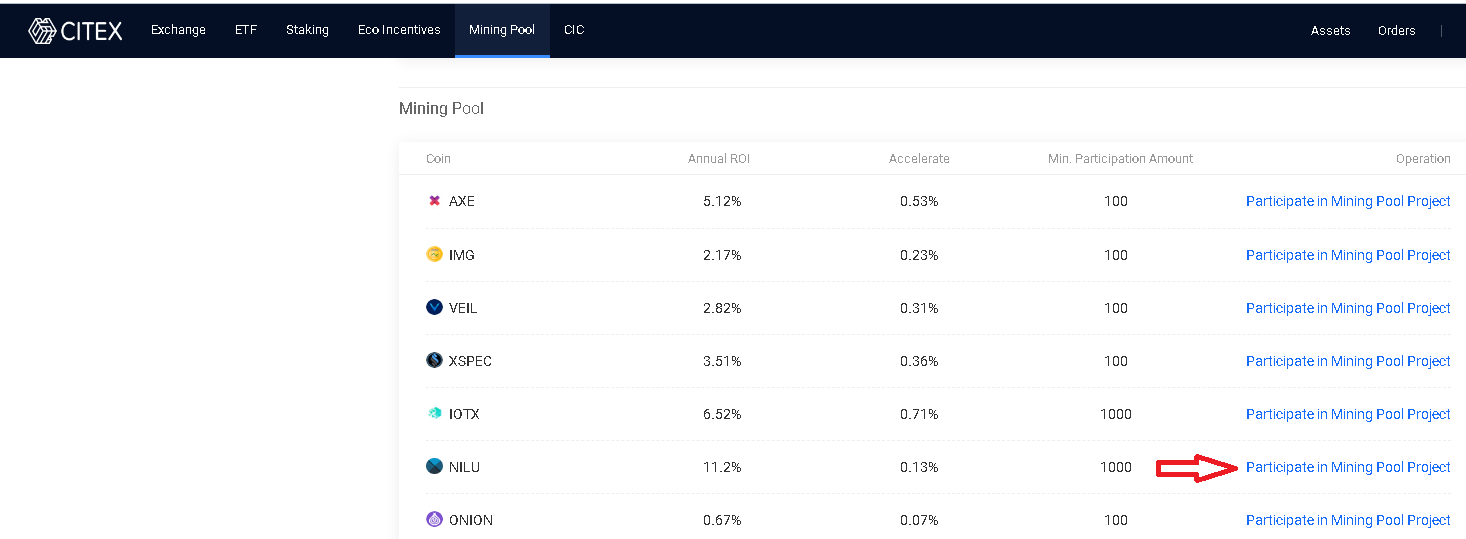
Task: Select the Mining Pool tab
Action: tap(502, 30)
